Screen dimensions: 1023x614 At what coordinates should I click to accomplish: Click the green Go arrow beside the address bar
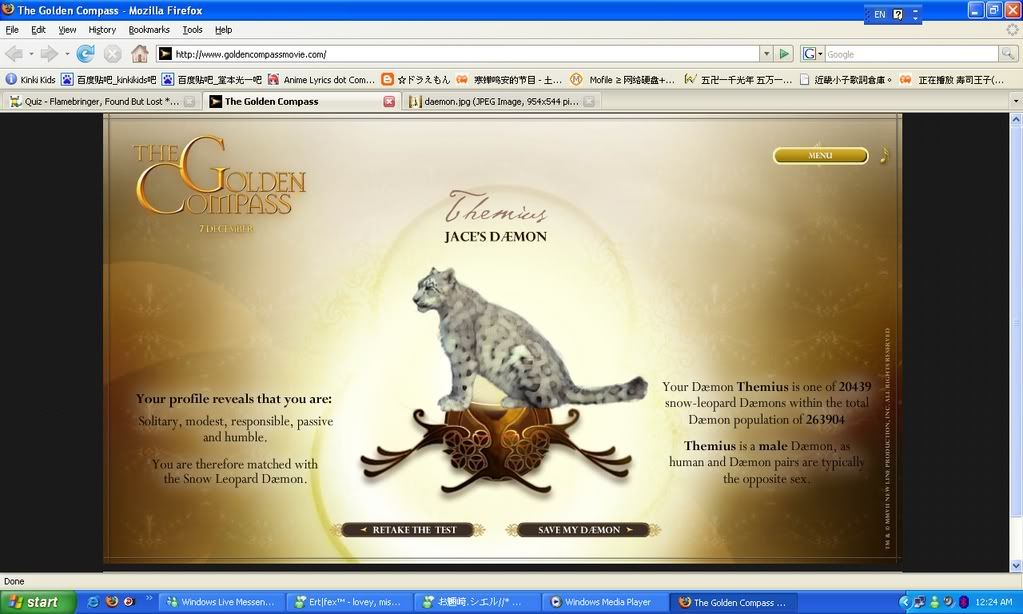(x=785, y=54)
